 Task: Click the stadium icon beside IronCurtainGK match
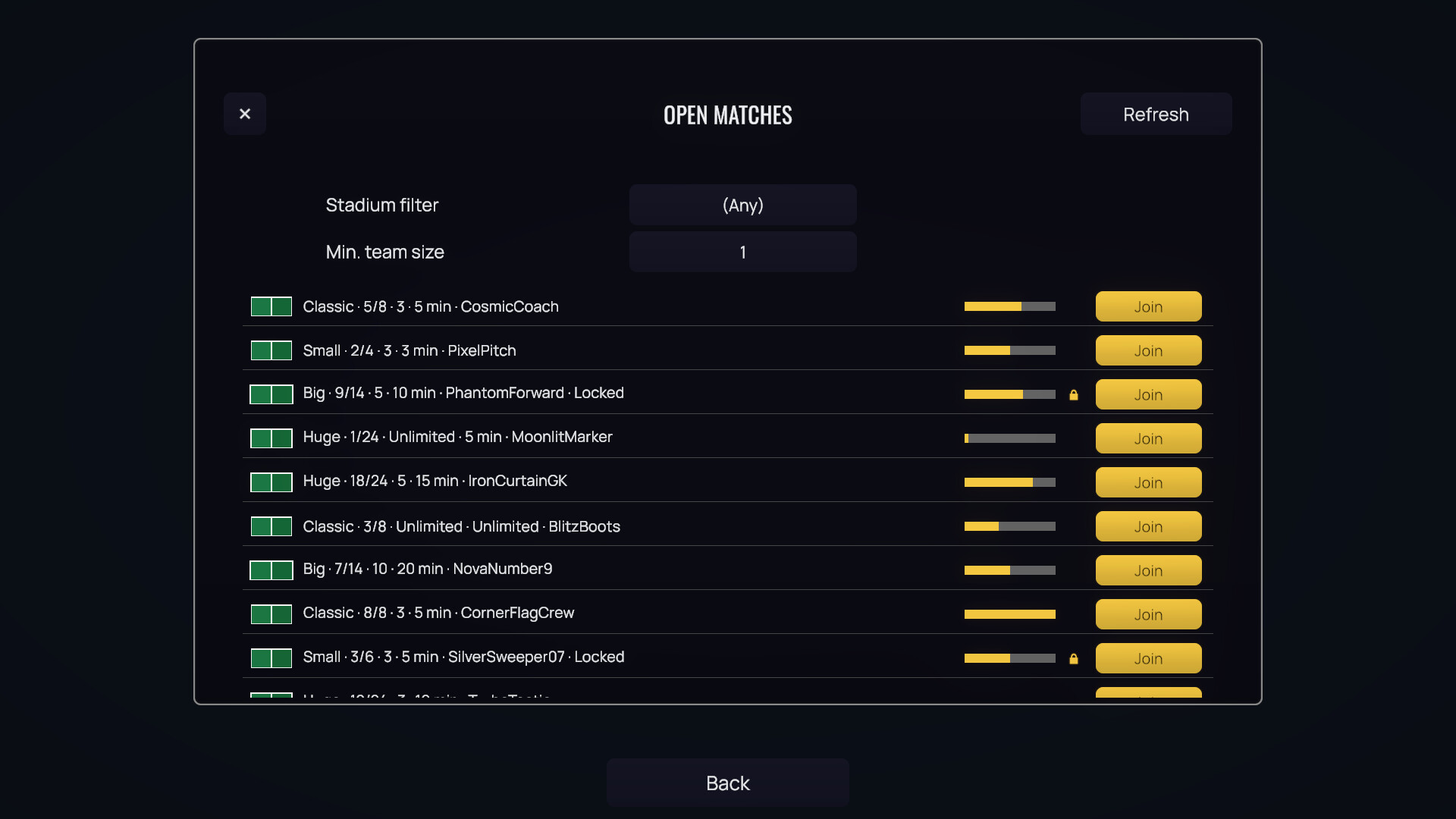coord(271,482)
